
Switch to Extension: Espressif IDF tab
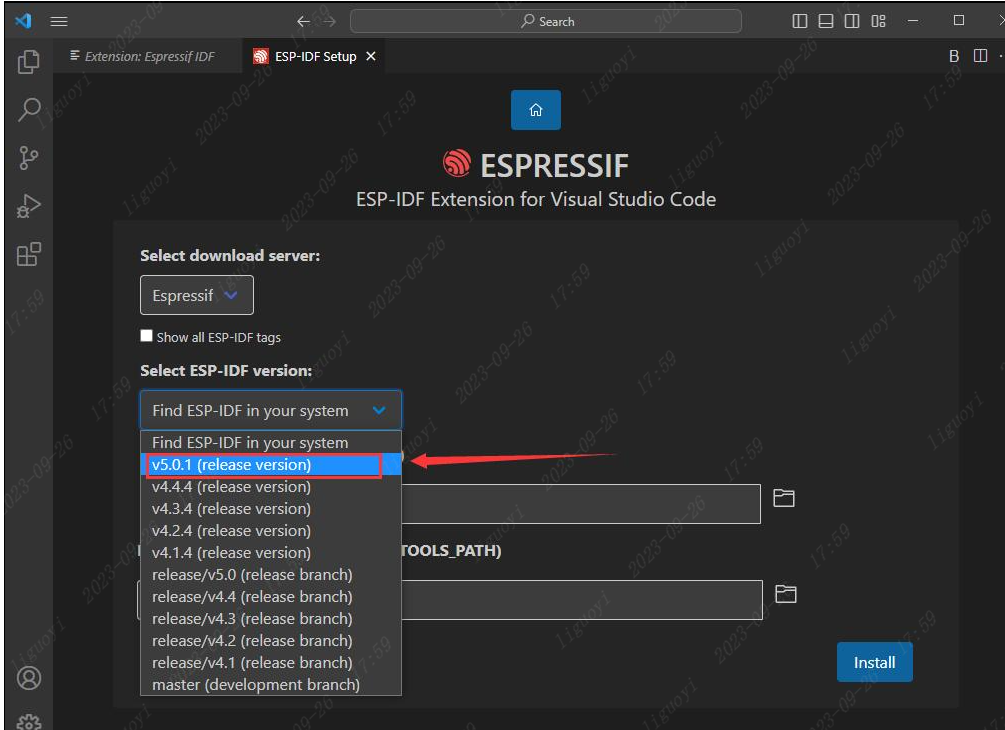tap(148, 56)
